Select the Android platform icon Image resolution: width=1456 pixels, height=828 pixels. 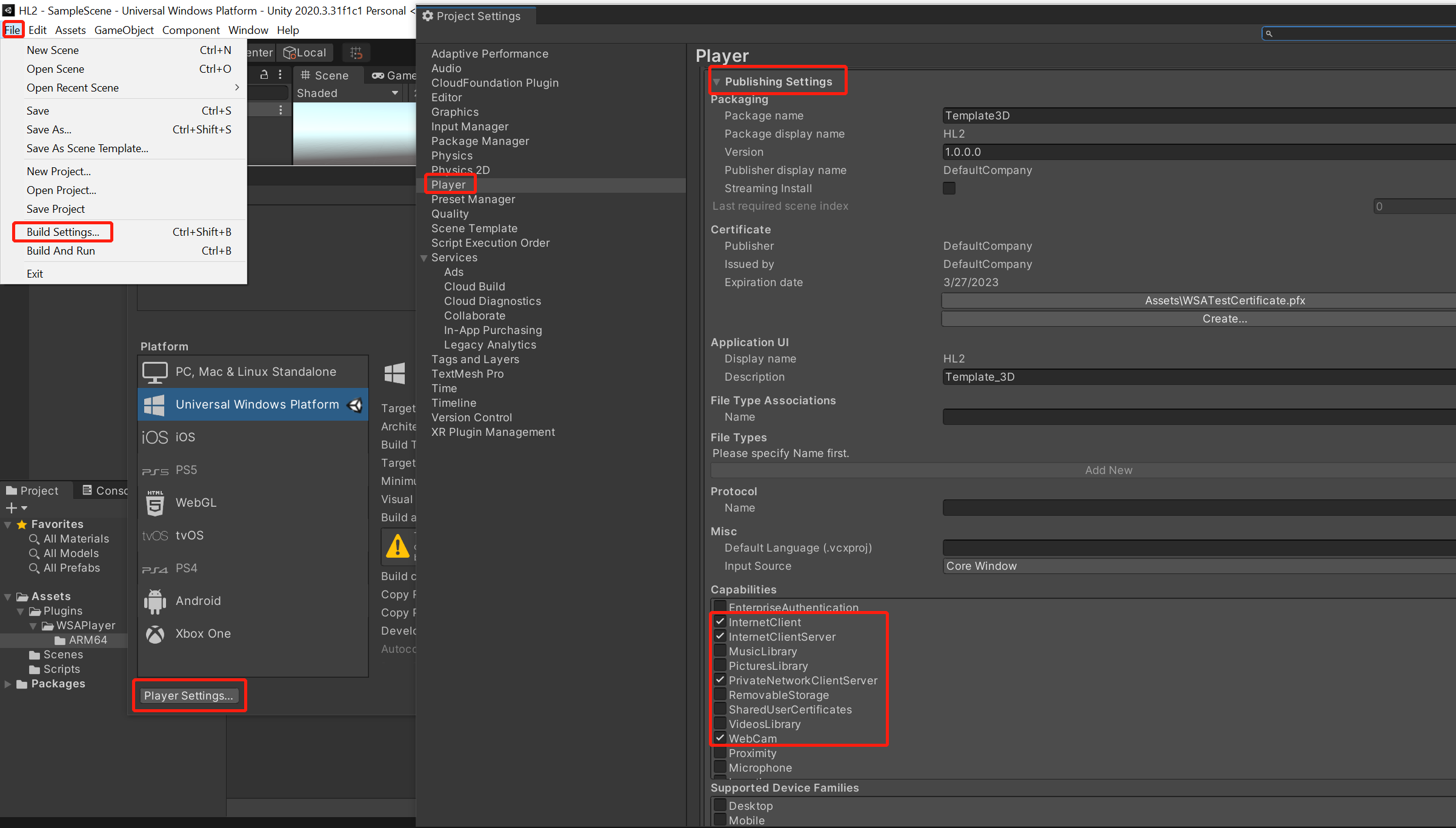(x=156, y=600)
